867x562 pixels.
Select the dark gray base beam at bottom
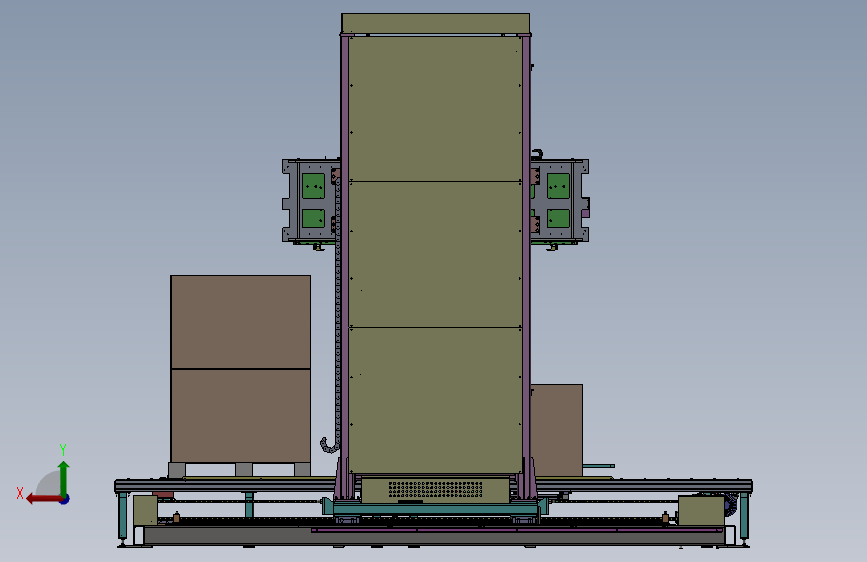[434, 537]
